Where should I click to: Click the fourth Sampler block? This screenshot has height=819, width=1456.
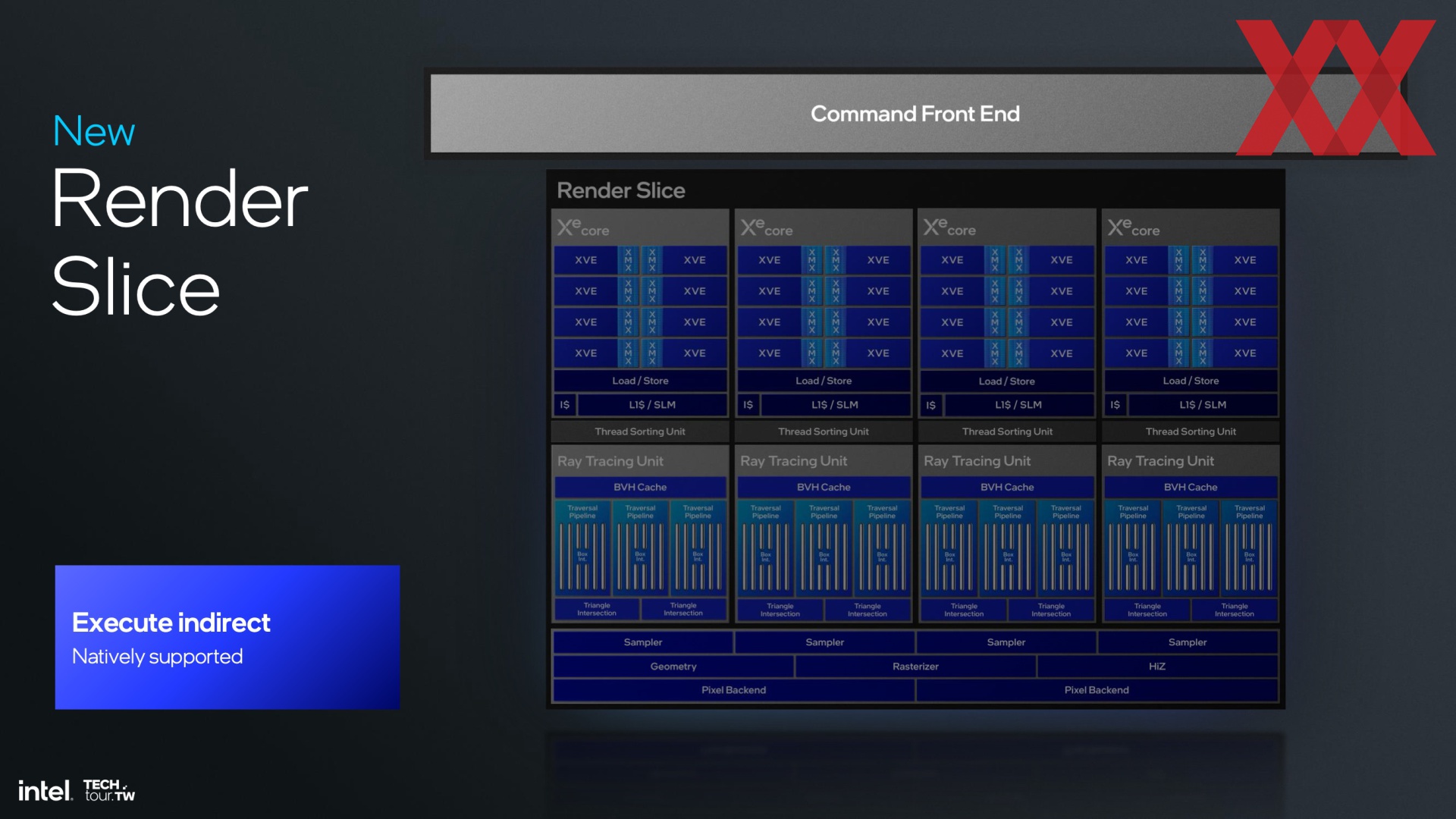click(x=1188, y=642)
